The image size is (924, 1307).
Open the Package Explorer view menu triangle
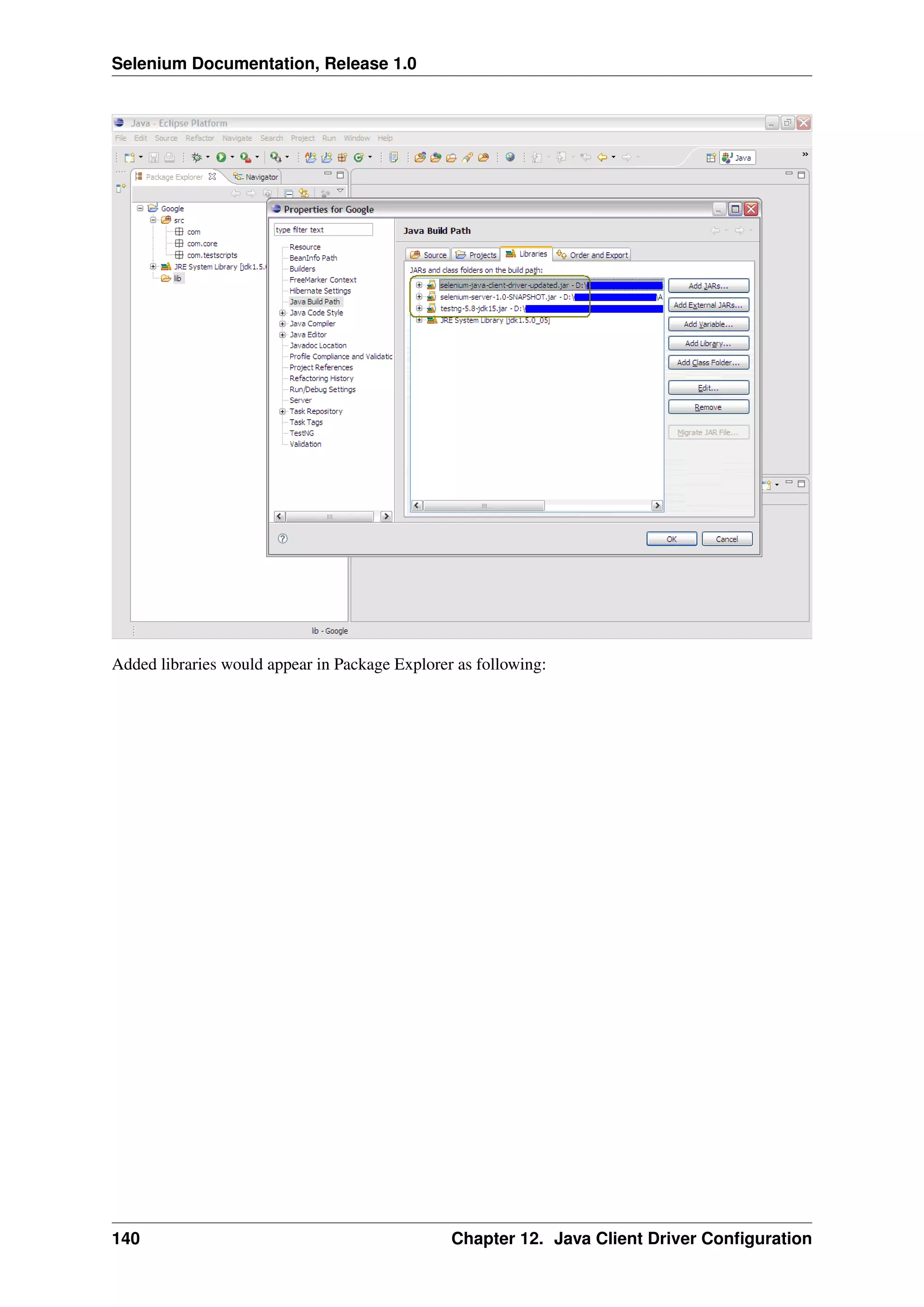(x=340, y=191)
